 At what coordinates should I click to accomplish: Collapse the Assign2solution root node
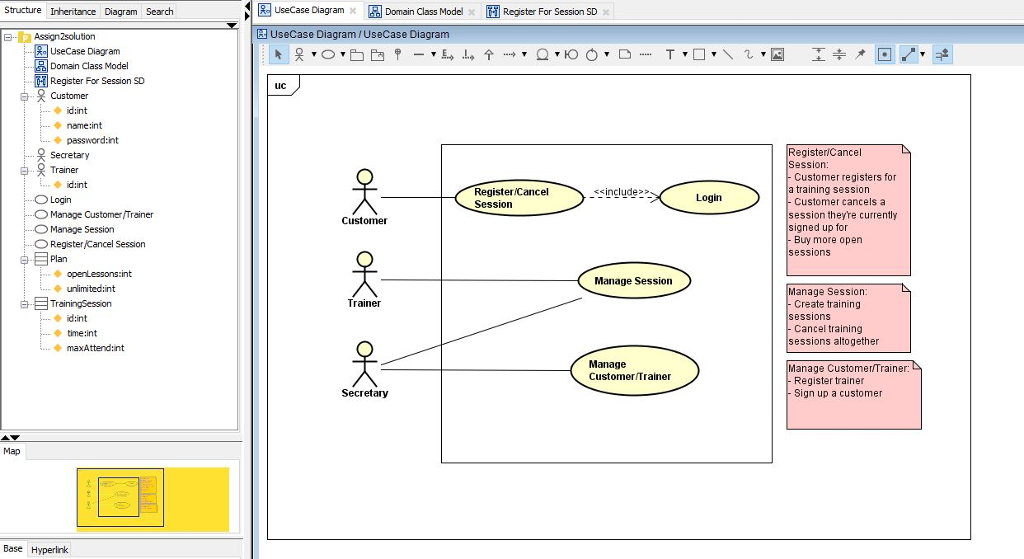[x=8, y=37]
